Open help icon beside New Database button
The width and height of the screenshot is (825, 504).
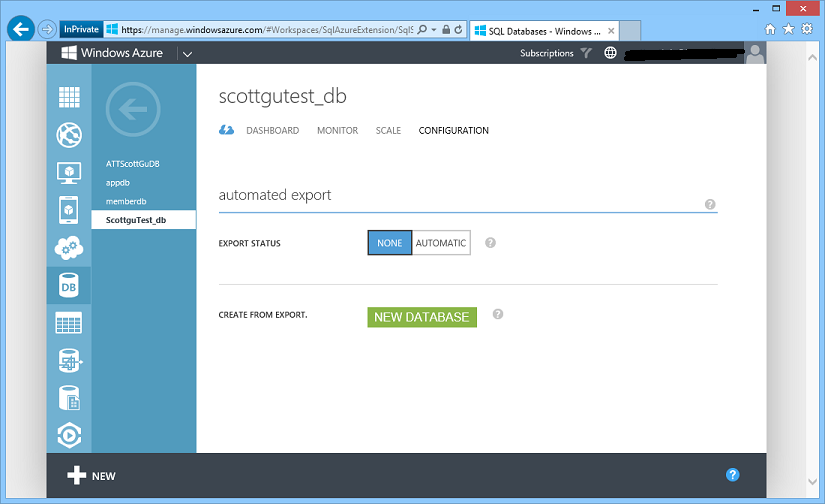(x=498, y=314)
